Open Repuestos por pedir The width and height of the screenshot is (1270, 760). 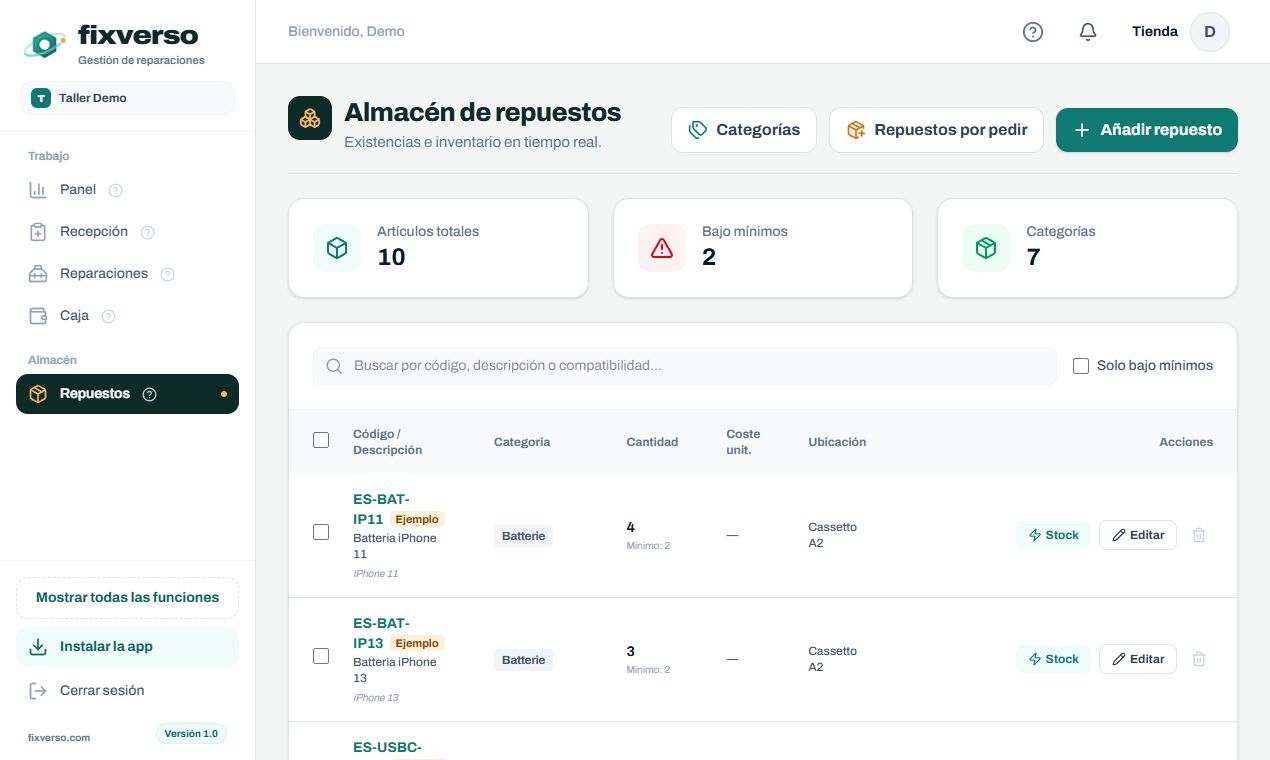tap(936, 130)
